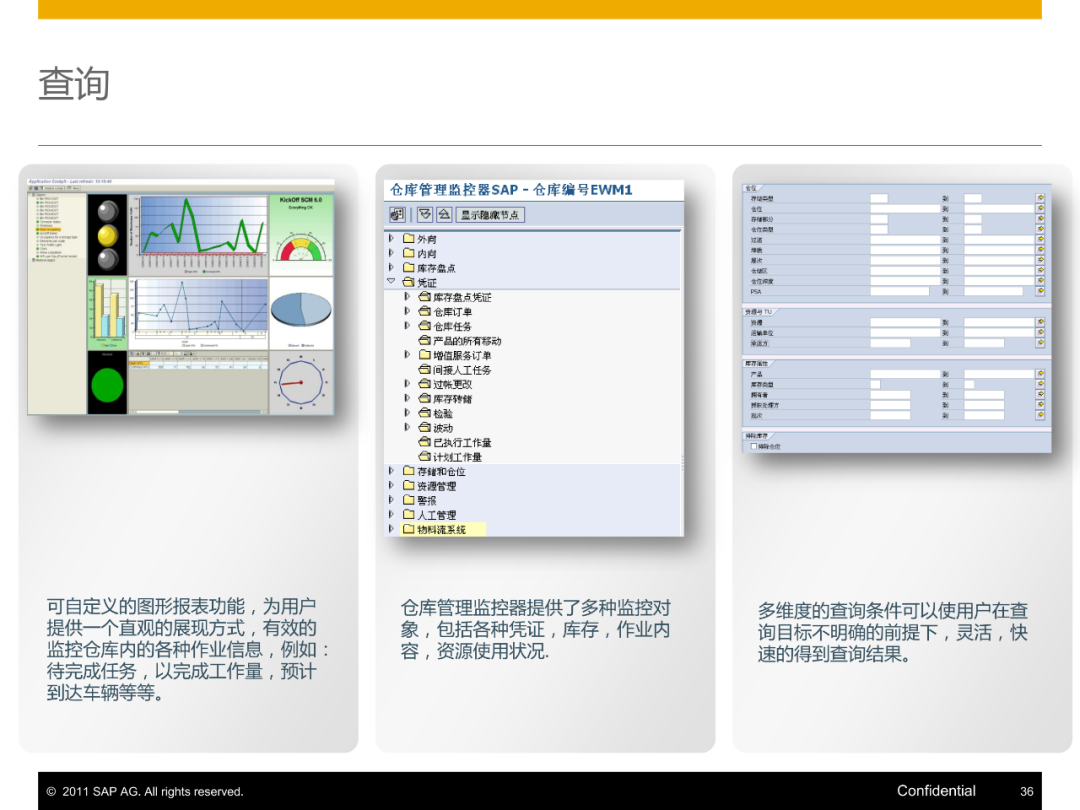Click multiple-selection arrow for the 过道 row
Image resolution: width=1080 pixels, height=810 pixels.
(1040, 239)
